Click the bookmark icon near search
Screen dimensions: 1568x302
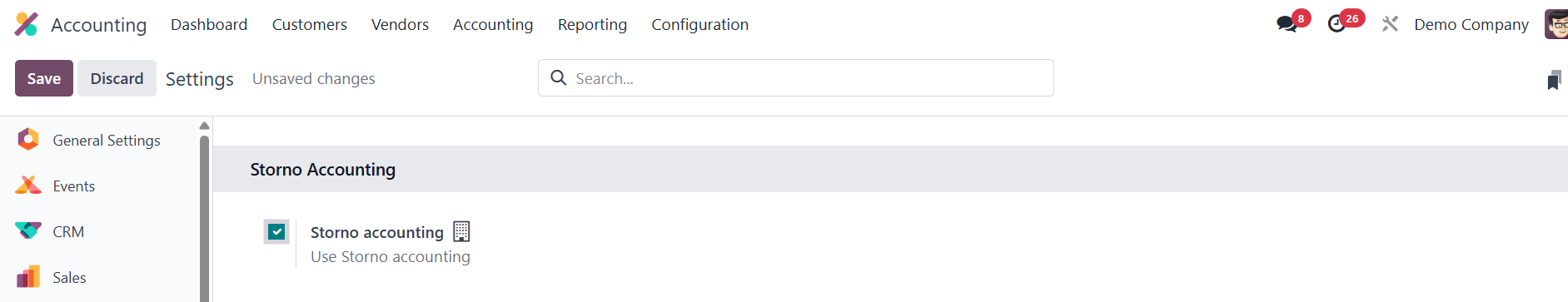1554,80
